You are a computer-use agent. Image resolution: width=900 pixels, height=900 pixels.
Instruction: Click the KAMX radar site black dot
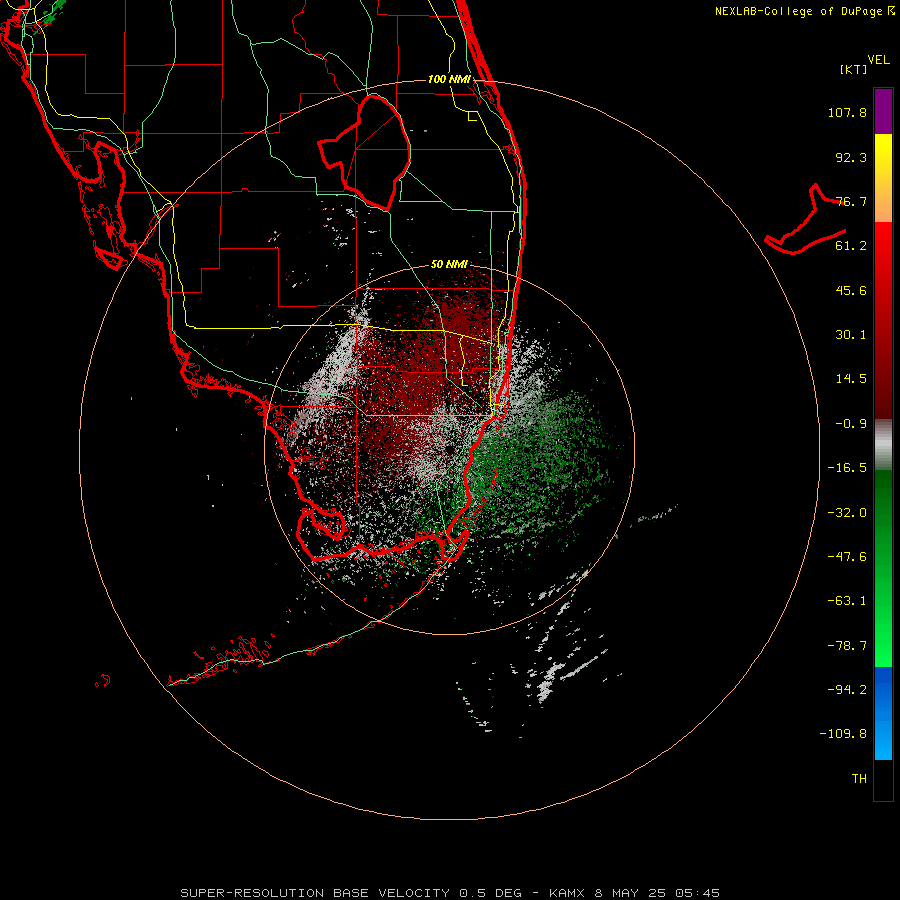(449, 448)
